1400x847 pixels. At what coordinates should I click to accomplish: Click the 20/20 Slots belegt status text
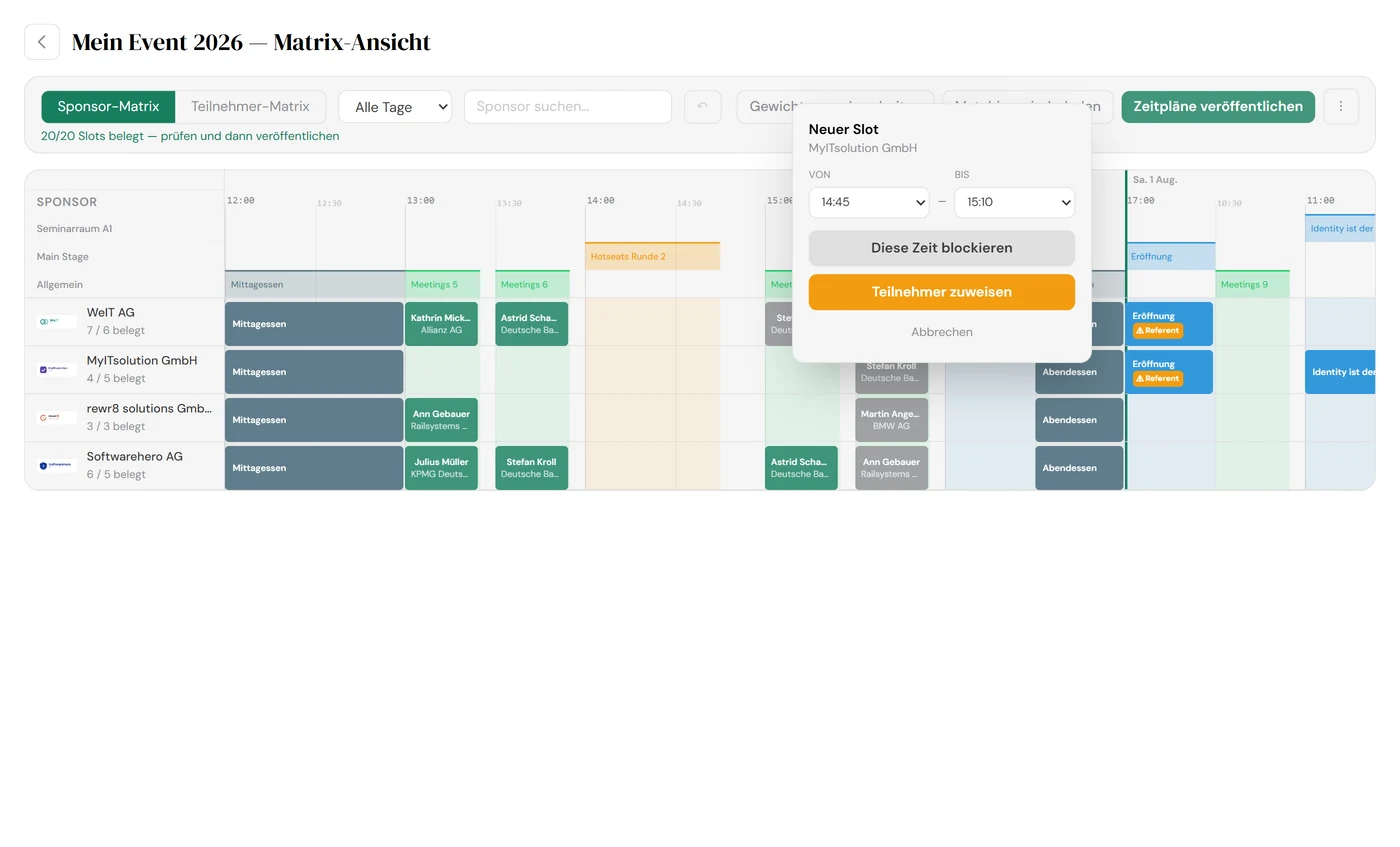tap(190, 136)
